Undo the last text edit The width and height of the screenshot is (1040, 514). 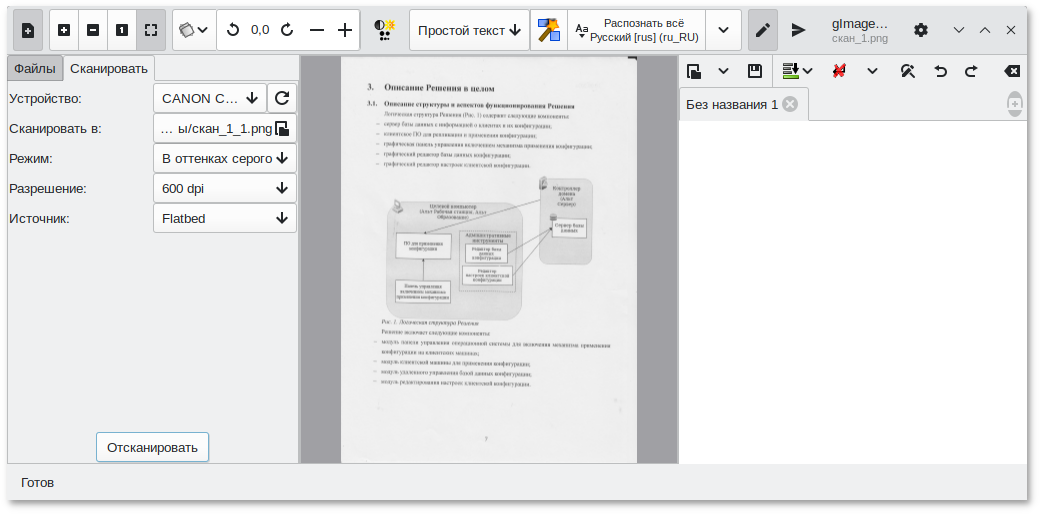click(x=940, y=71)
